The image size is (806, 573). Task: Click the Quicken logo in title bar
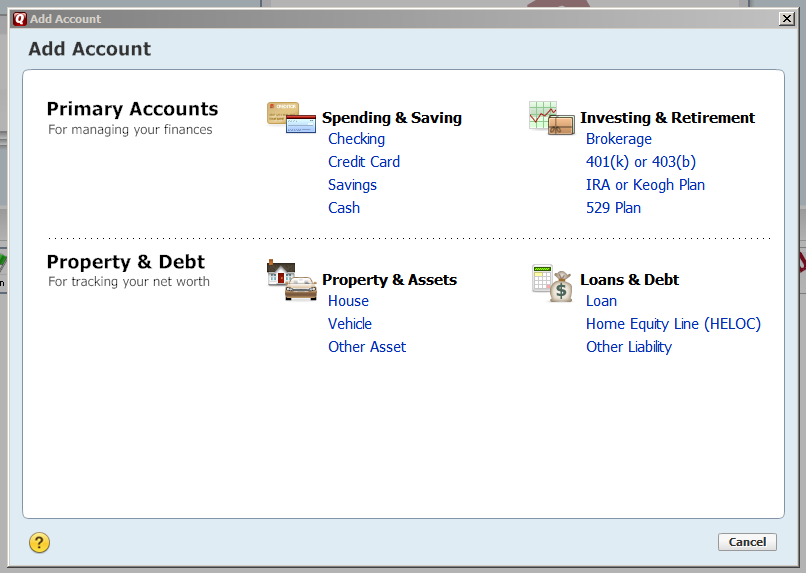tap(20, 19)
